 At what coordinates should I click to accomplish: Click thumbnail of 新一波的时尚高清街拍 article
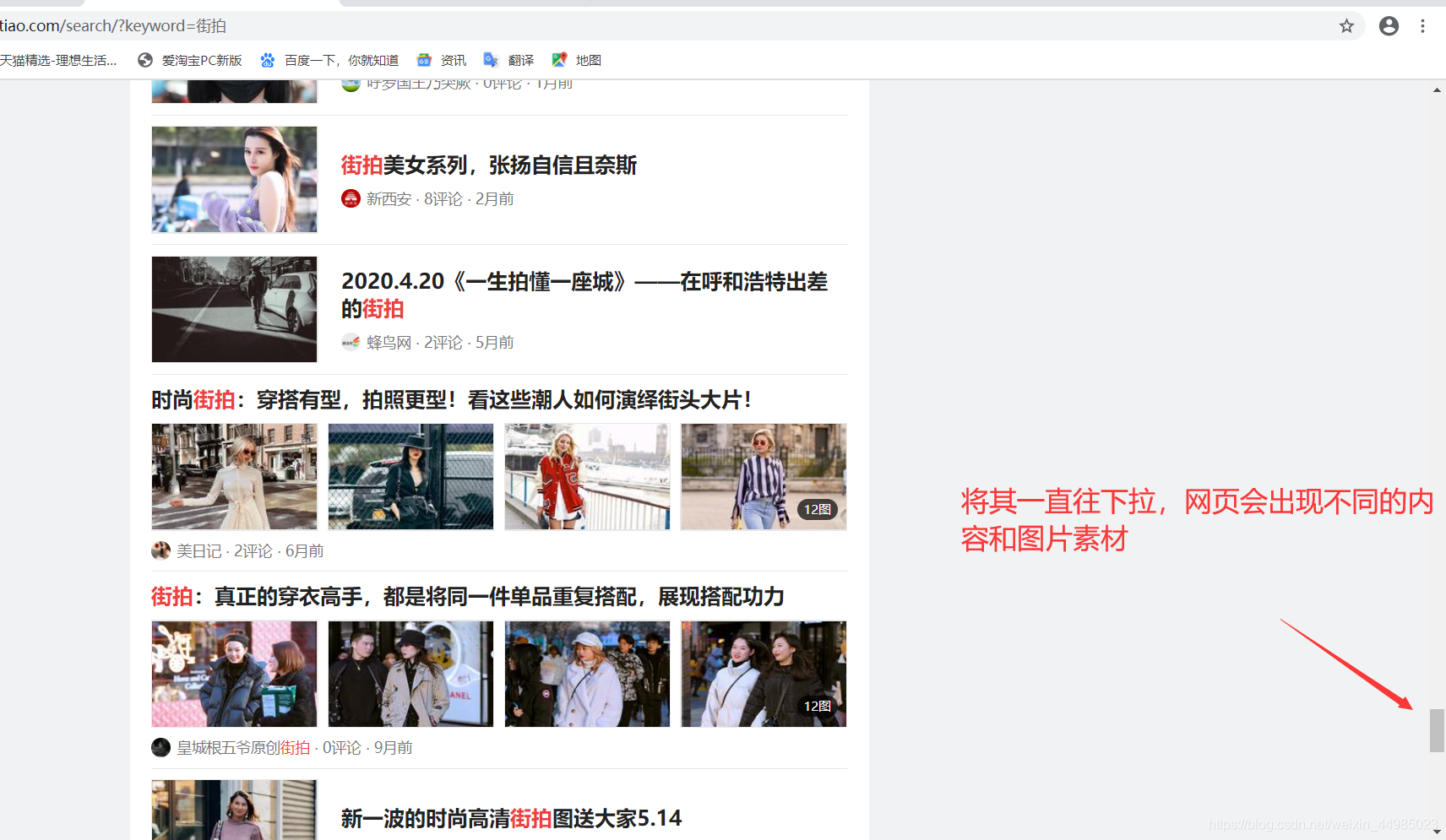(234, 810)
